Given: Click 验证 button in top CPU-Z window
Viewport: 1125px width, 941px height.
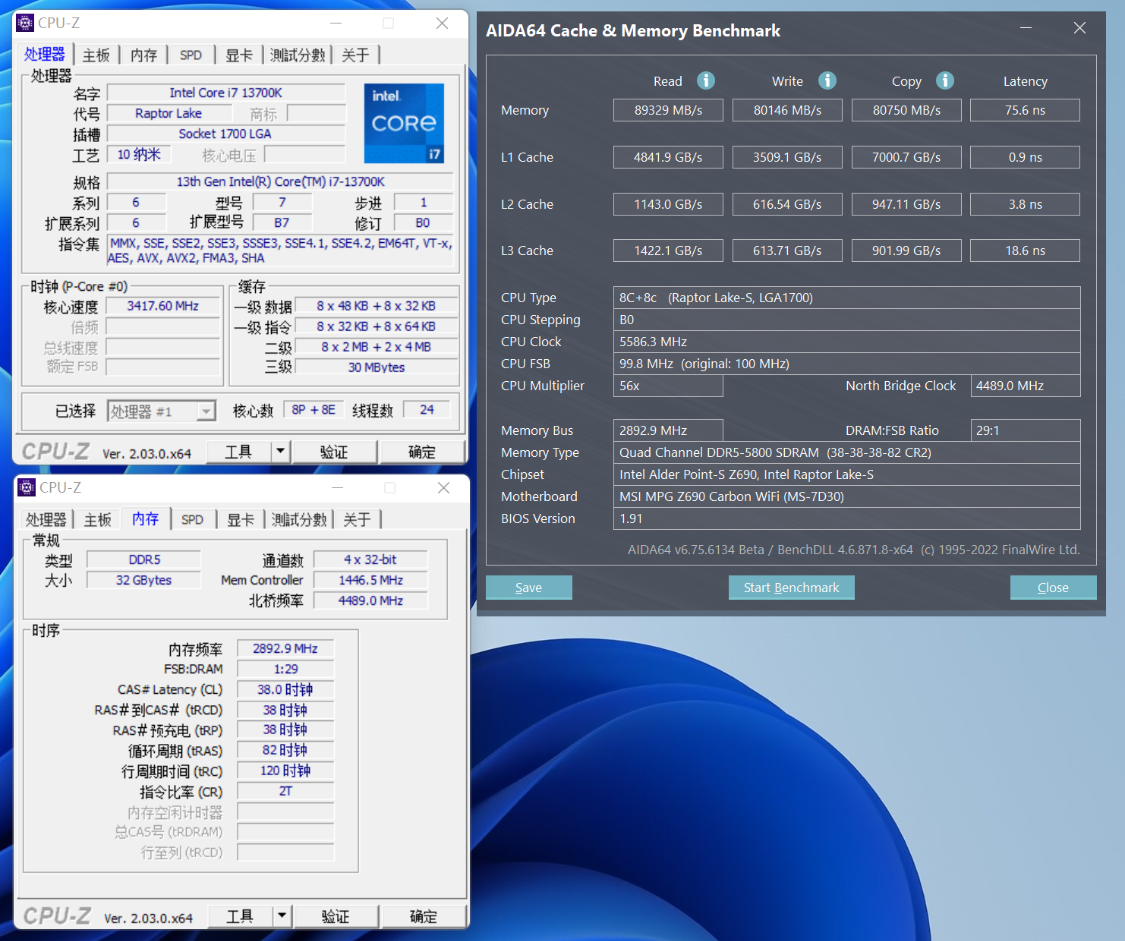Looking at the screenshot, I should coord(334,452).
